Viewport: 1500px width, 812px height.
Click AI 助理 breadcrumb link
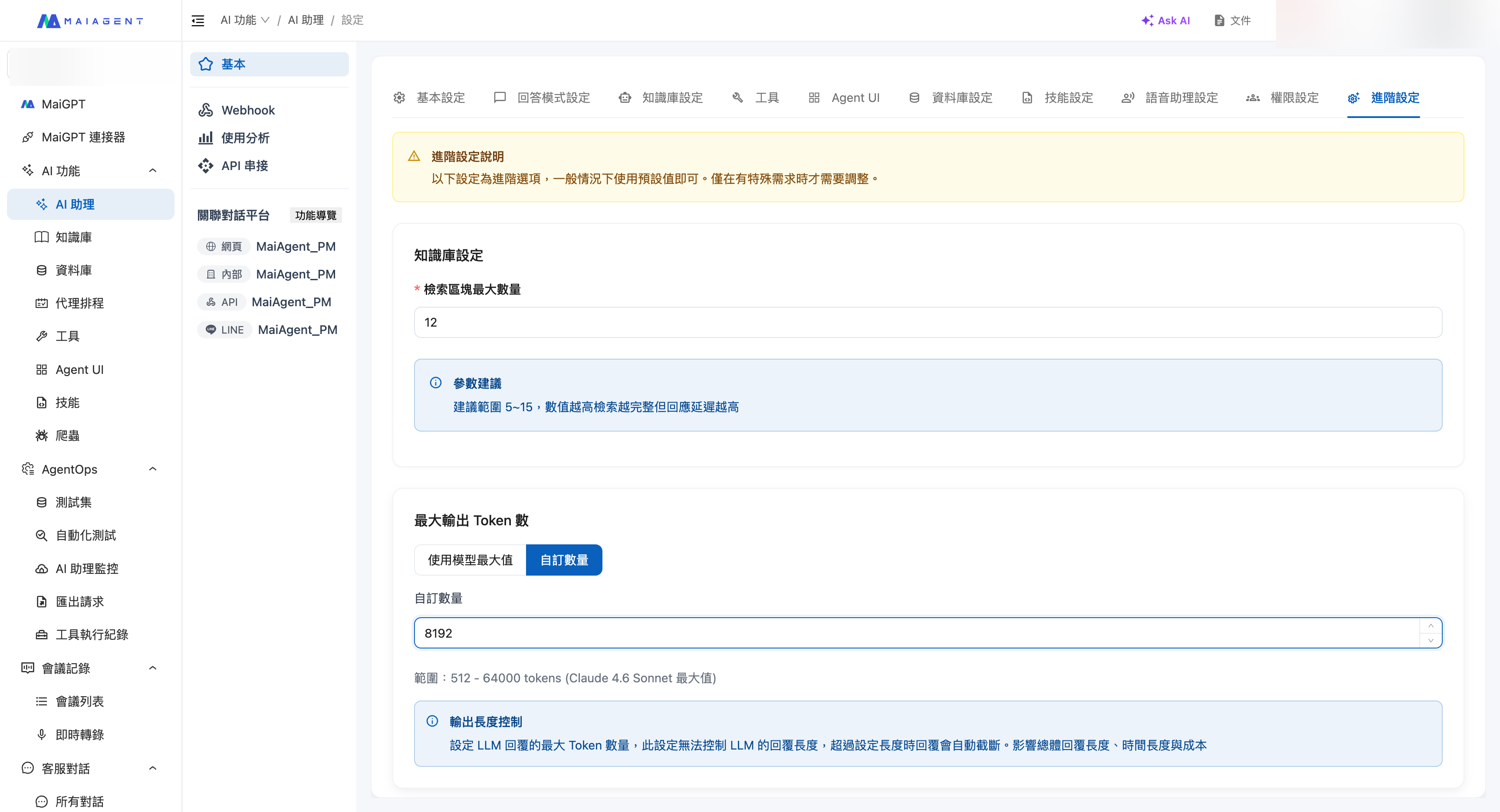point(306,20)
